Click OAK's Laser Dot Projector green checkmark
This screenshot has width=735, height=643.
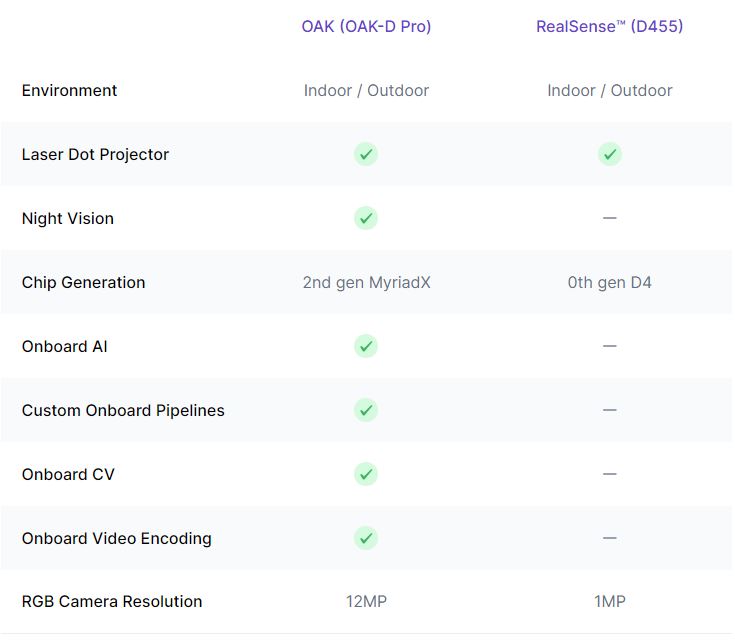click(366, 154)
